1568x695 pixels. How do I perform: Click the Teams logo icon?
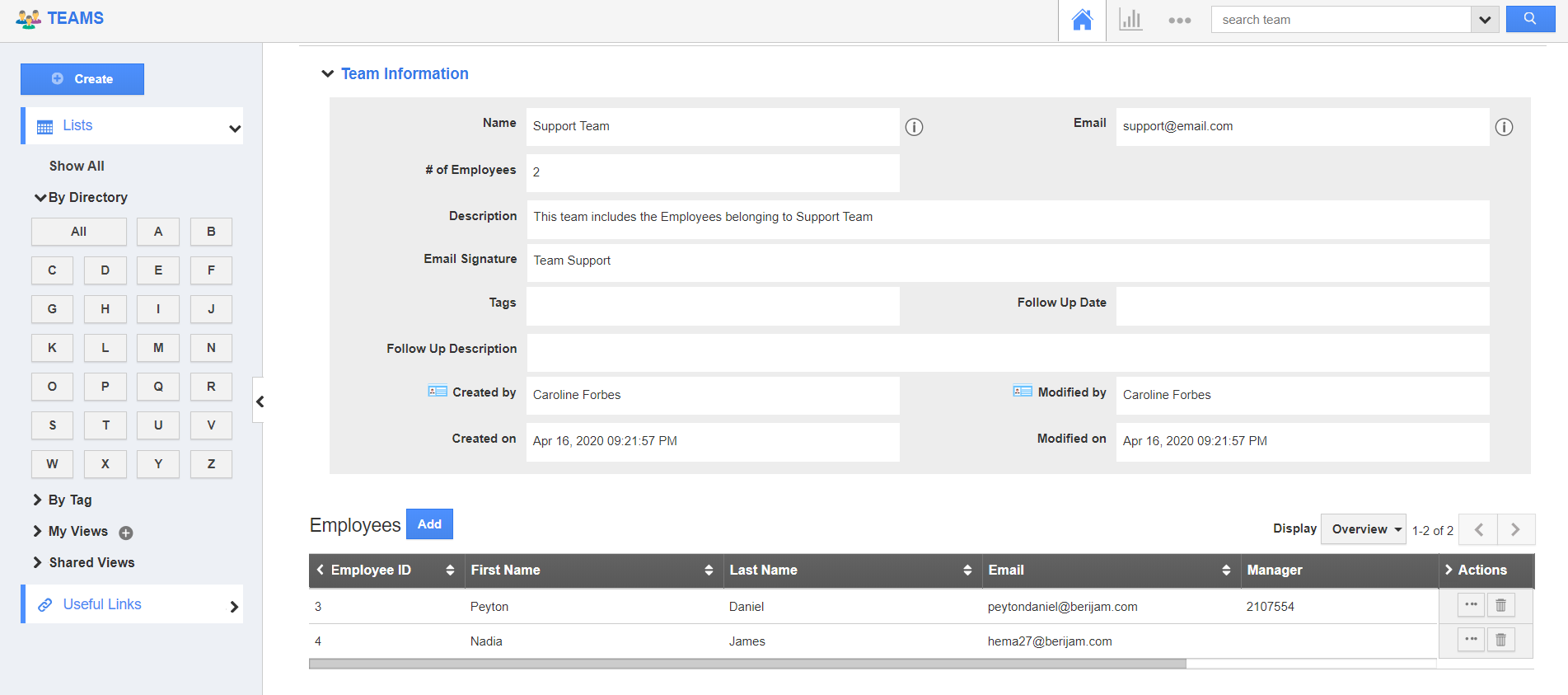(28, 18)
